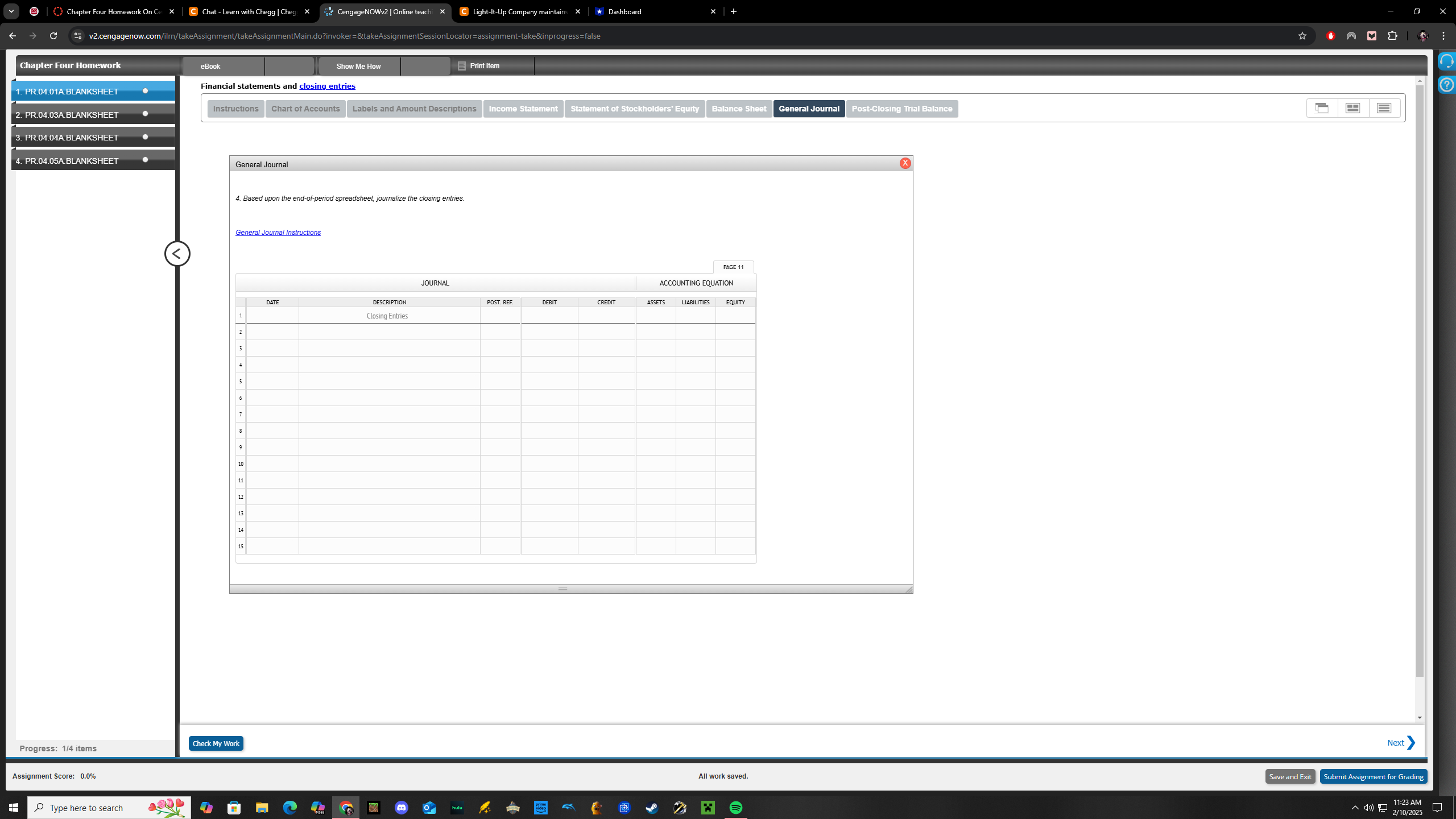Select the full-page list view icon
This screenshot has height=819, width=1456.
tap(1384, 107)
